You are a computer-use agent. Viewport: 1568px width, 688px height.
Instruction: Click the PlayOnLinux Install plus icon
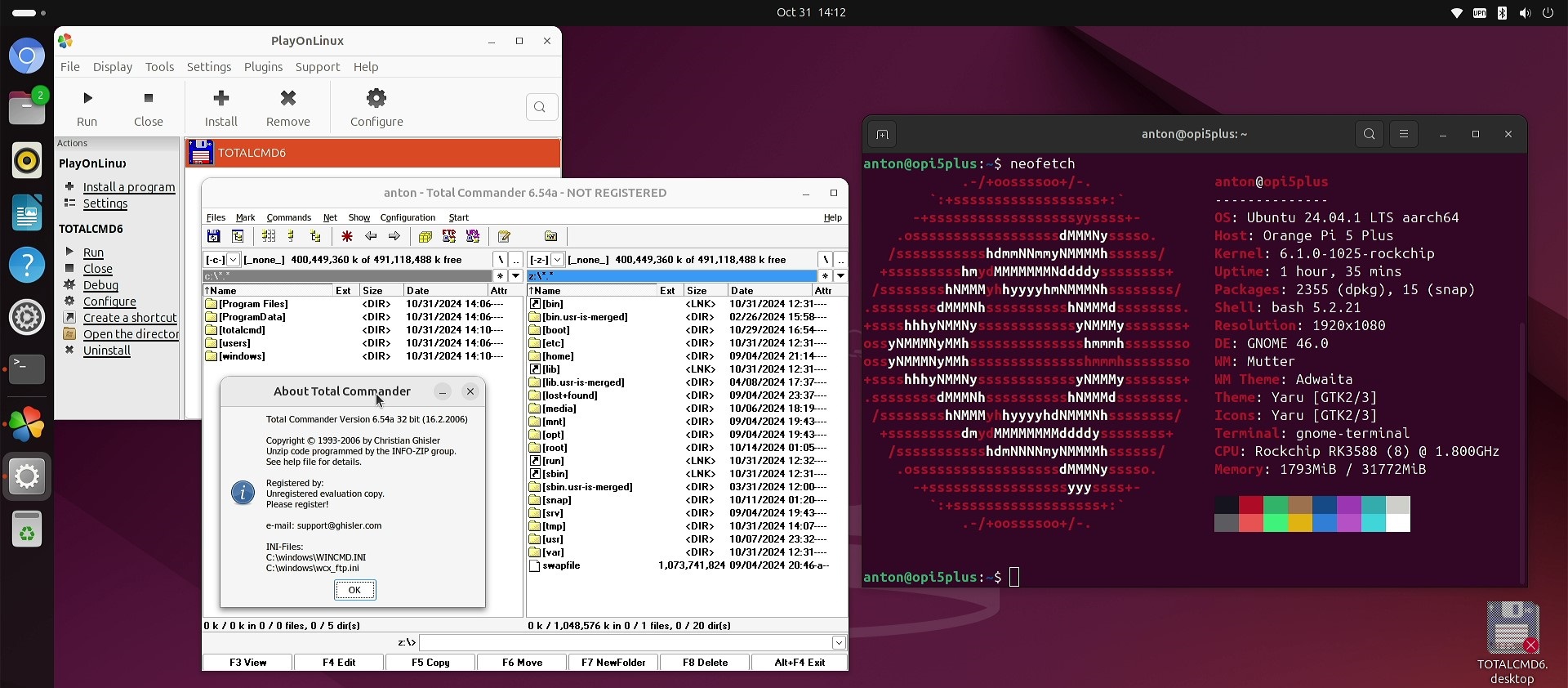pyautogui.click(x=220, y=99)
